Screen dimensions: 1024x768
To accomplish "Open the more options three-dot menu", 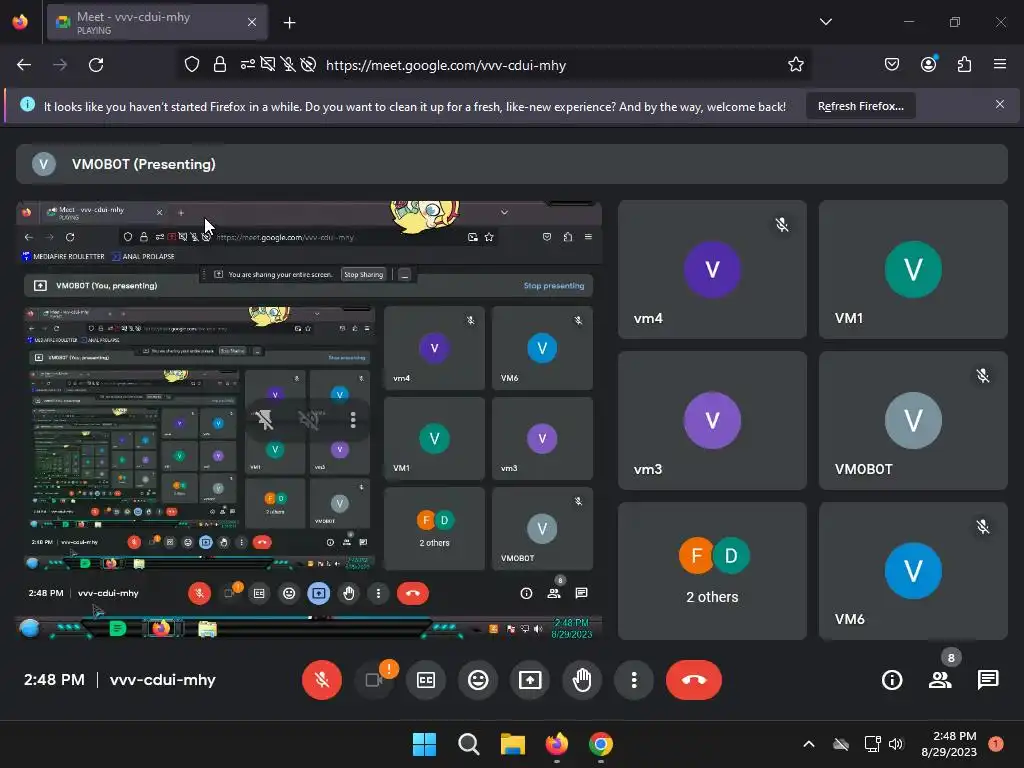I will pyautogui.click(x=633, y=680).
